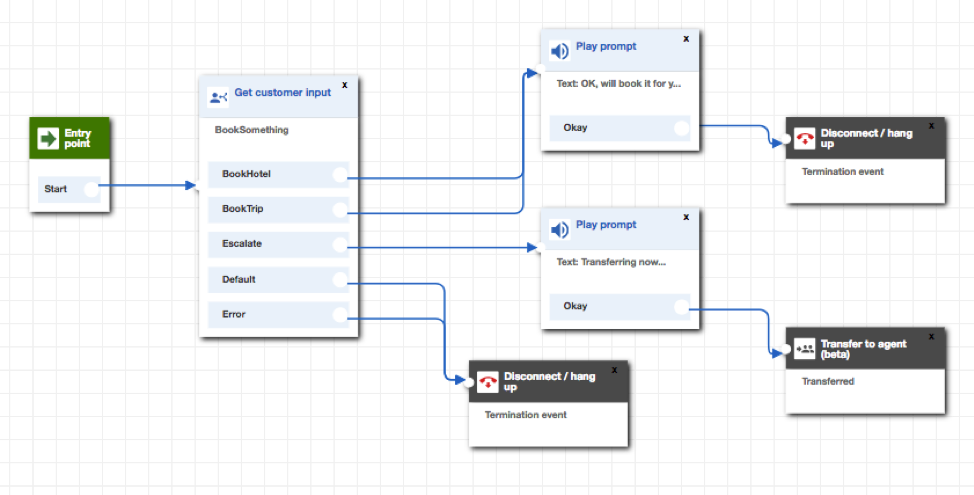Click the Error output connector
This screenshot has width=974, height=495.
[340, 314]
